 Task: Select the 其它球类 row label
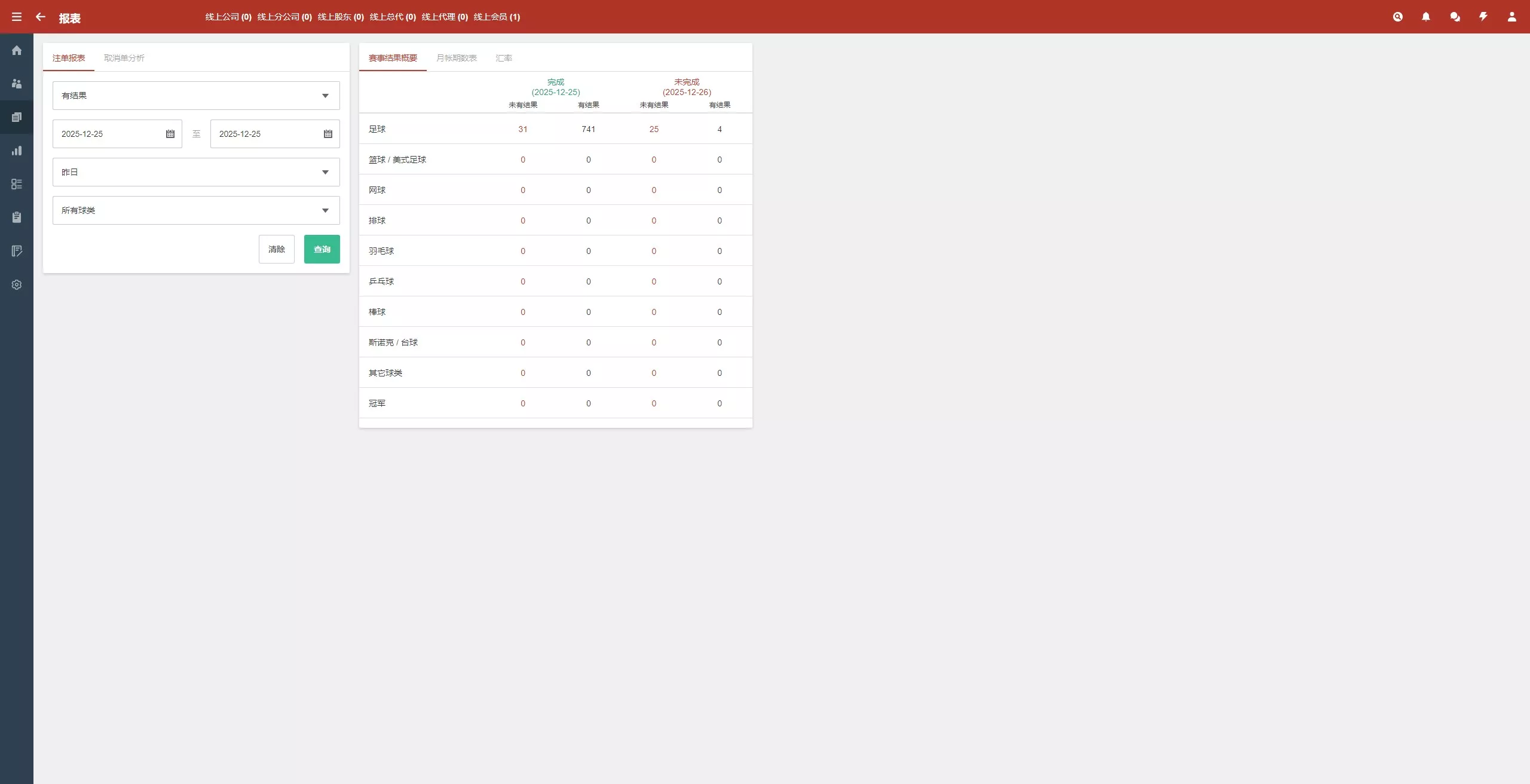[x=385, y=373]
